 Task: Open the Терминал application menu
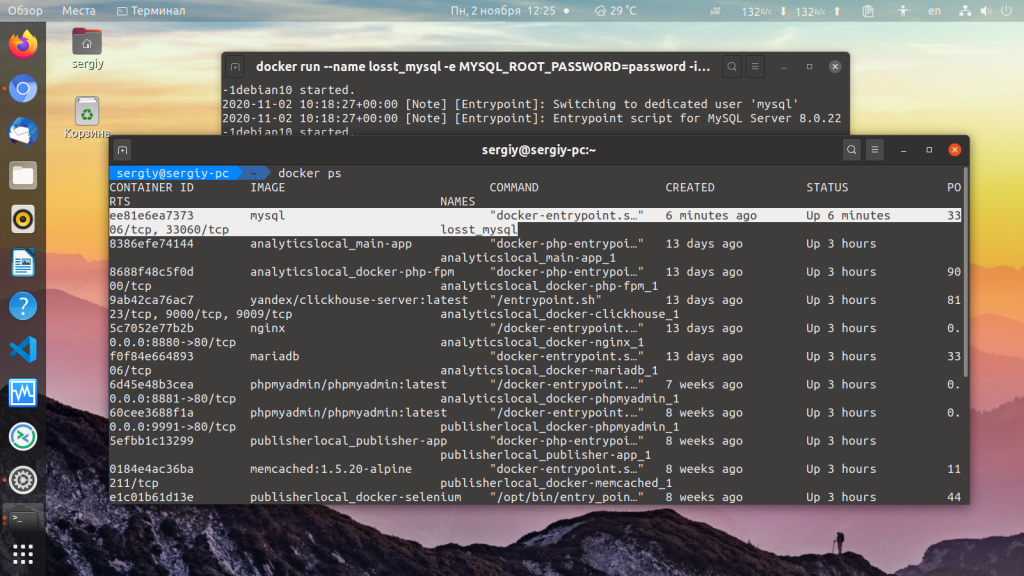point(151,10)
